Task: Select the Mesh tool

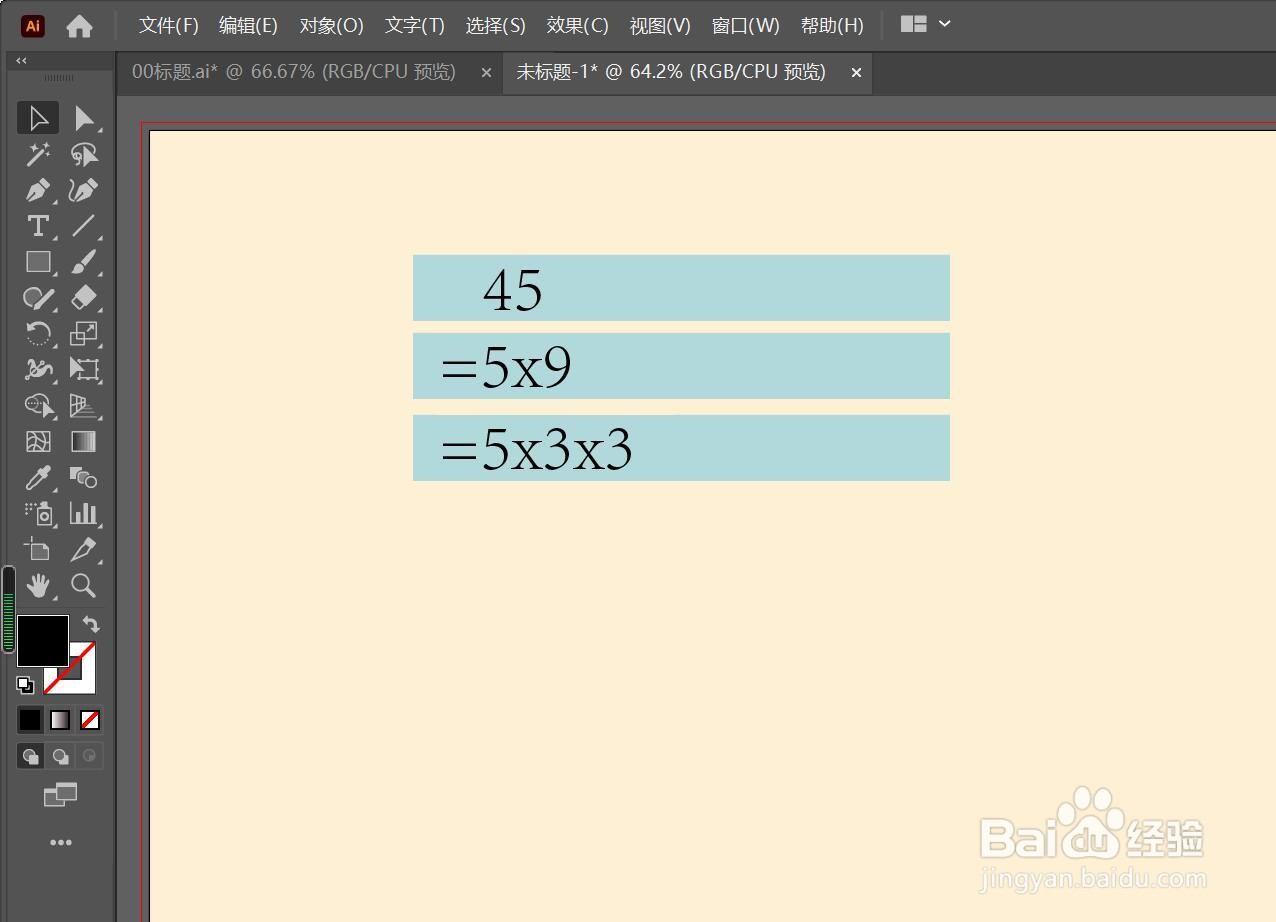Action: pos(38,442)
